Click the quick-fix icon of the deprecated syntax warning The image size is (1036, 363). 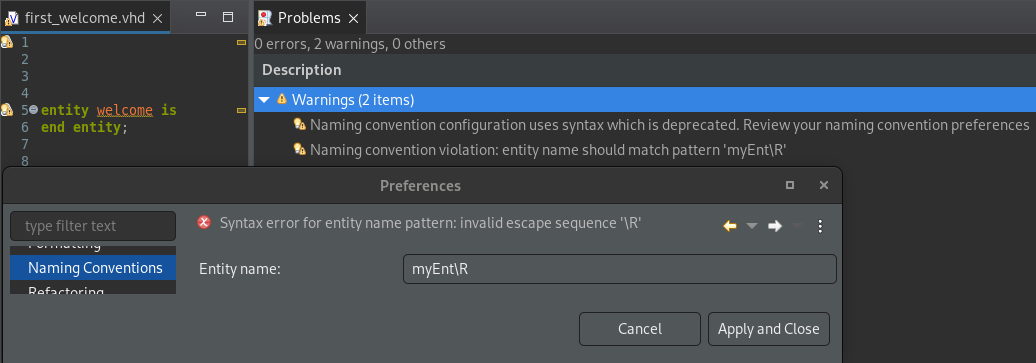tap(299, 124)
